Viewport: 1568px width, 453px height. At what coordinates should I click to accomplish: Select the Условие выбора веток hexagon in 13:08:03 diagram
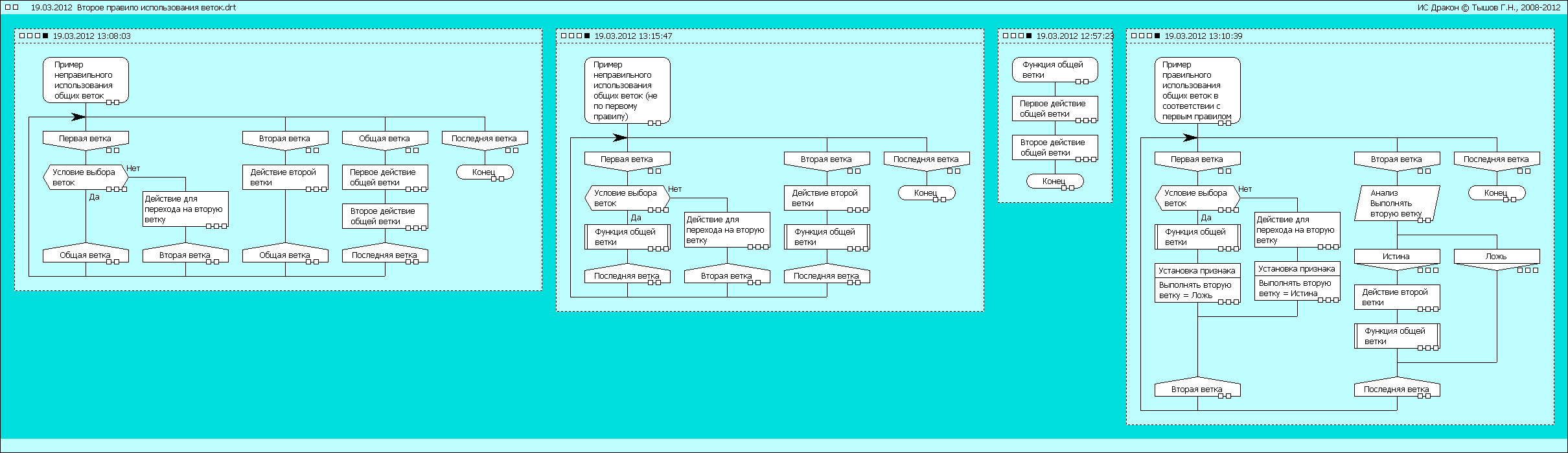(x=85, y=178)
